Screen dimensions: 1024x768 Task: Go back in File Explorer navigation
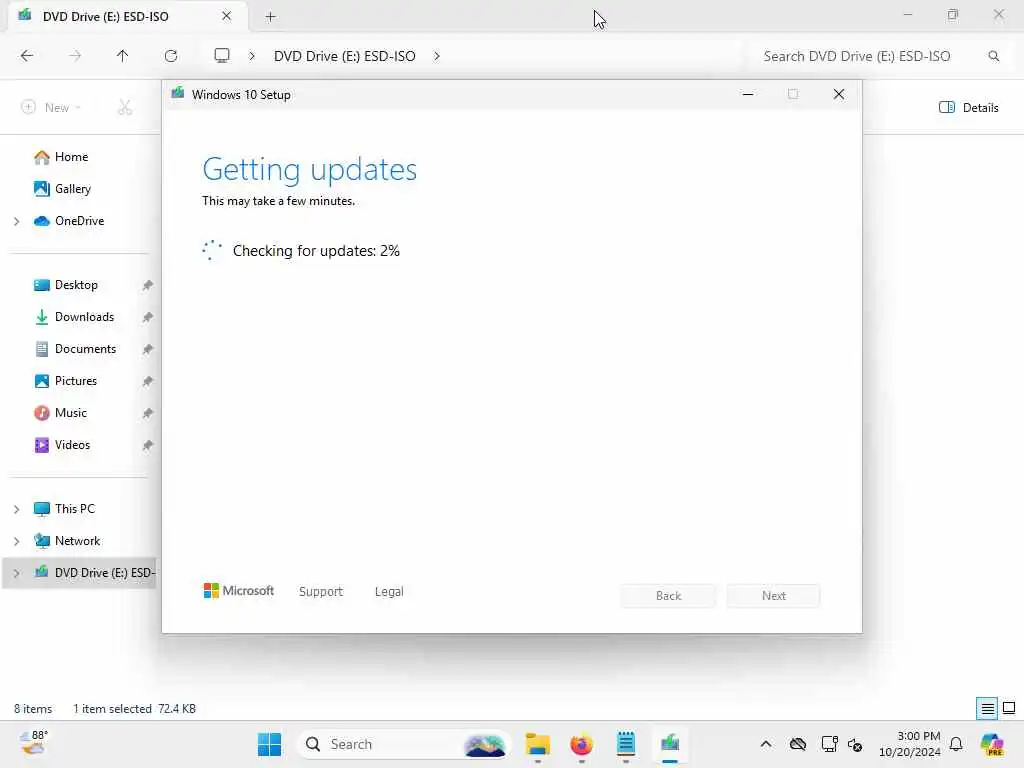point(27,56)
